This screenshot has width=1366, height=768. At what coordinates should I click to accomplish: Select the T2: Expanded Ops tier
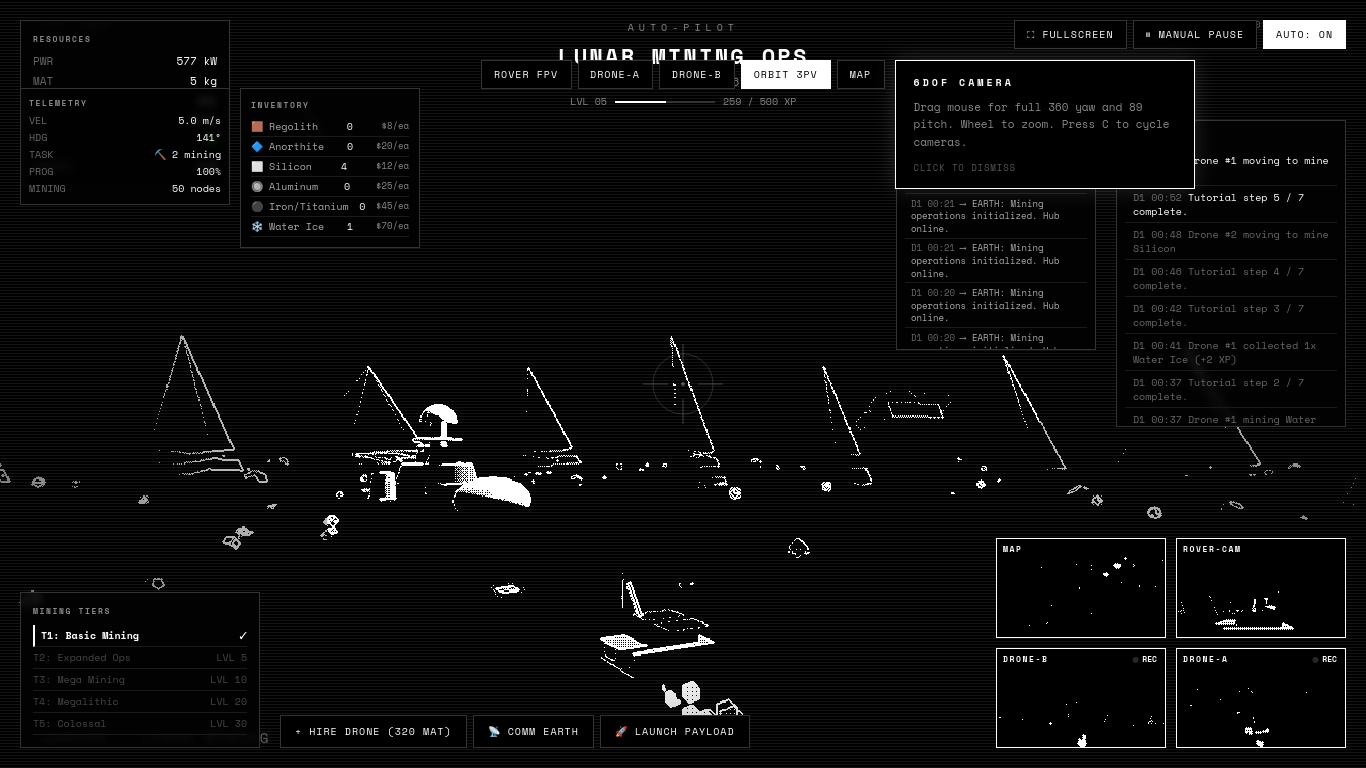pyautogui.click(x=140, y=658)
